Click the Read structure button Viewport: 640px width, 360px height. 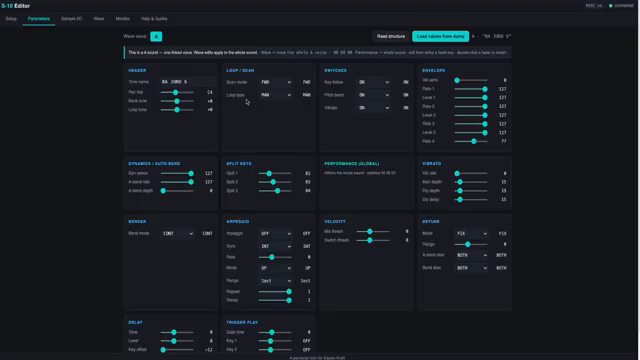(x=391, y=36)
